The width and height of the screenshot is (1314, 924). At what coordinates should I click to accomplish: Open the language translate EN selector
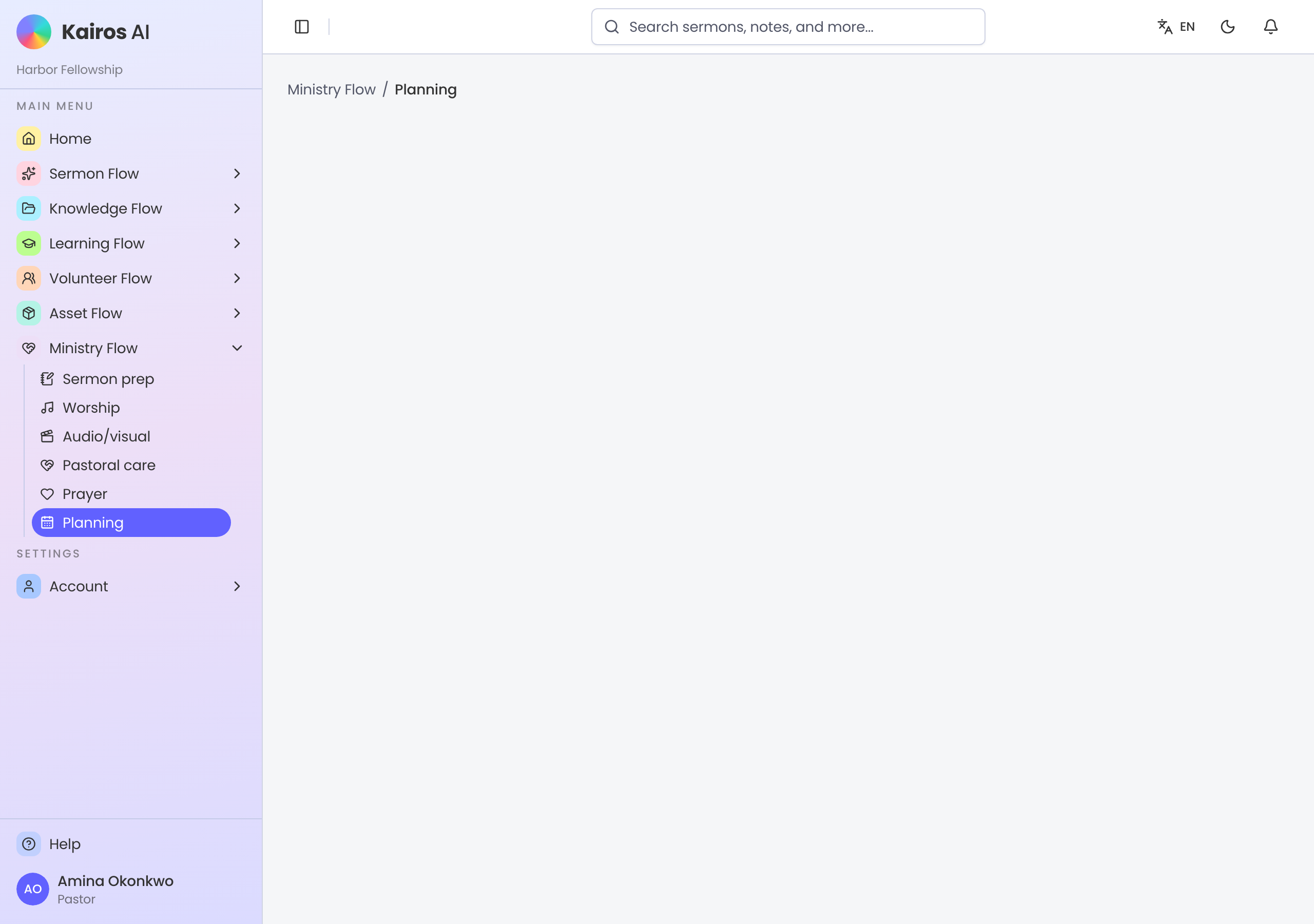coord(1176,27)
